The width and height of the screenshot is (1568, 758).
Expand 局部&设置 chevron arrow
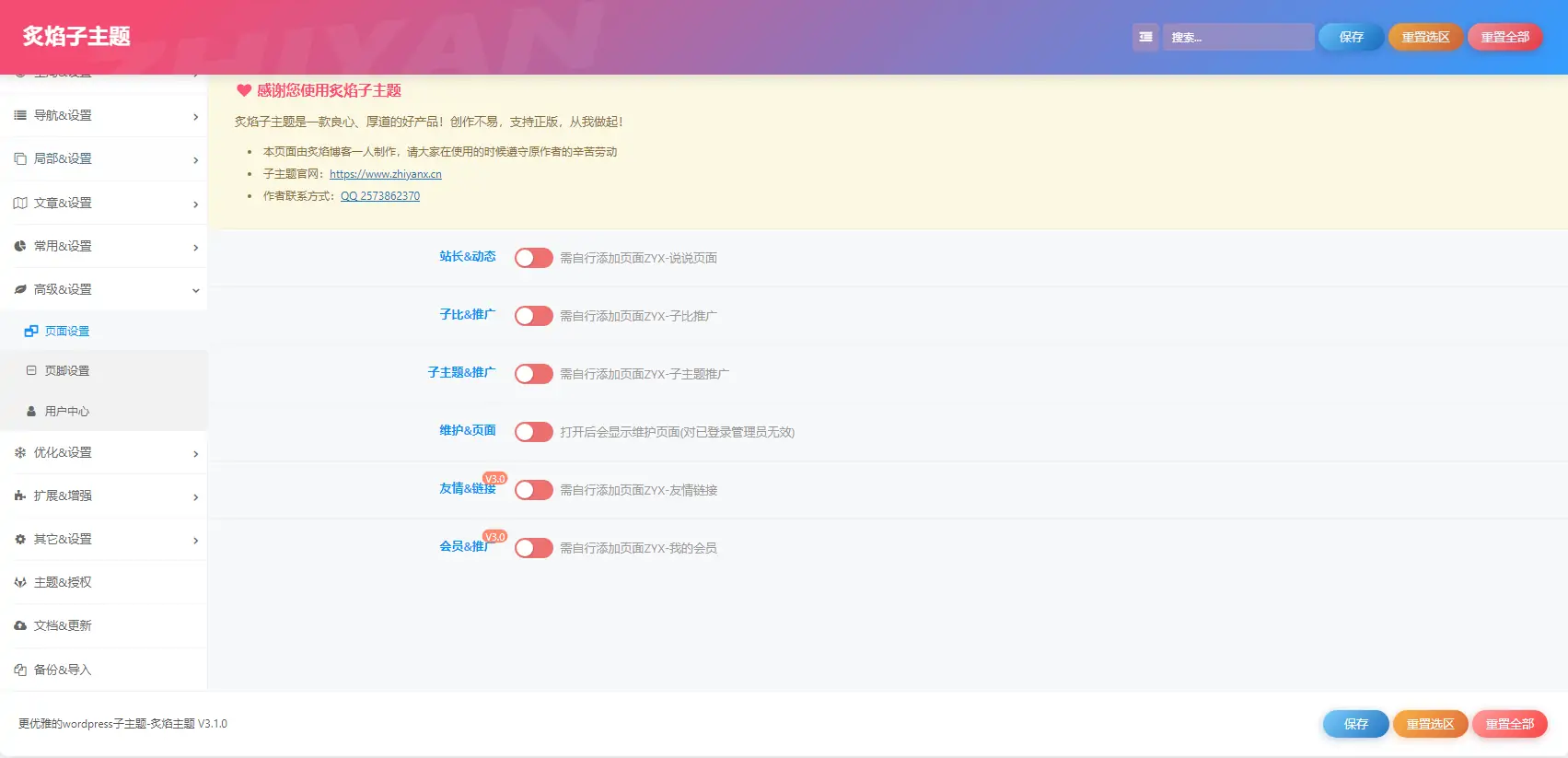click(x=195, y=160)
